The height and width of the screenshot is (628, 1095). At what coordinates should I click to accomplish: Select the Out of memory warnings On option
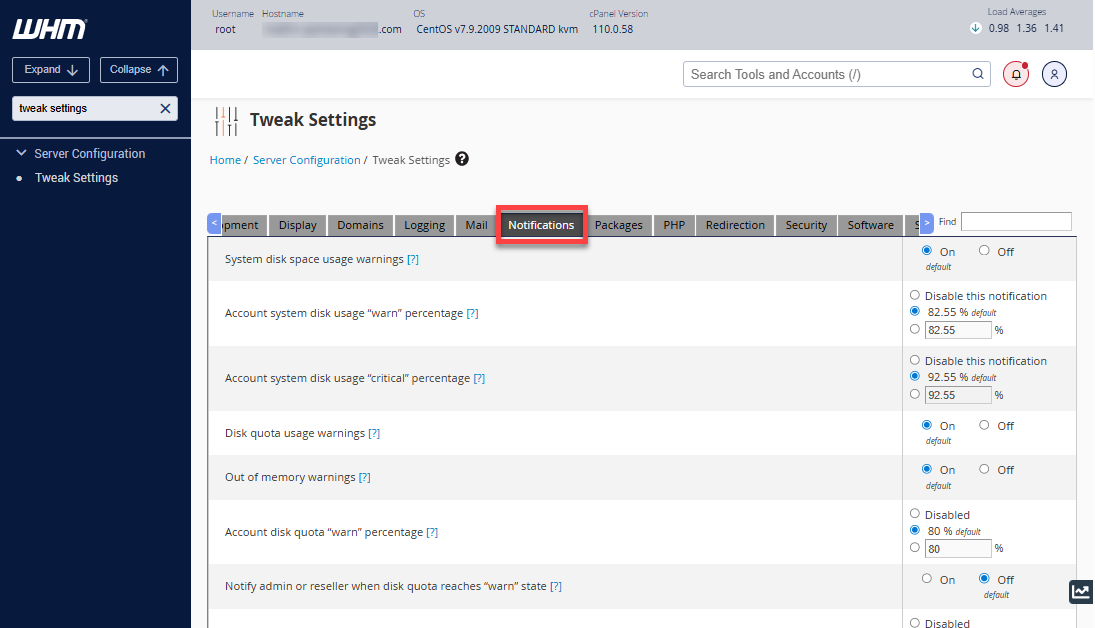tap(925, 468)
